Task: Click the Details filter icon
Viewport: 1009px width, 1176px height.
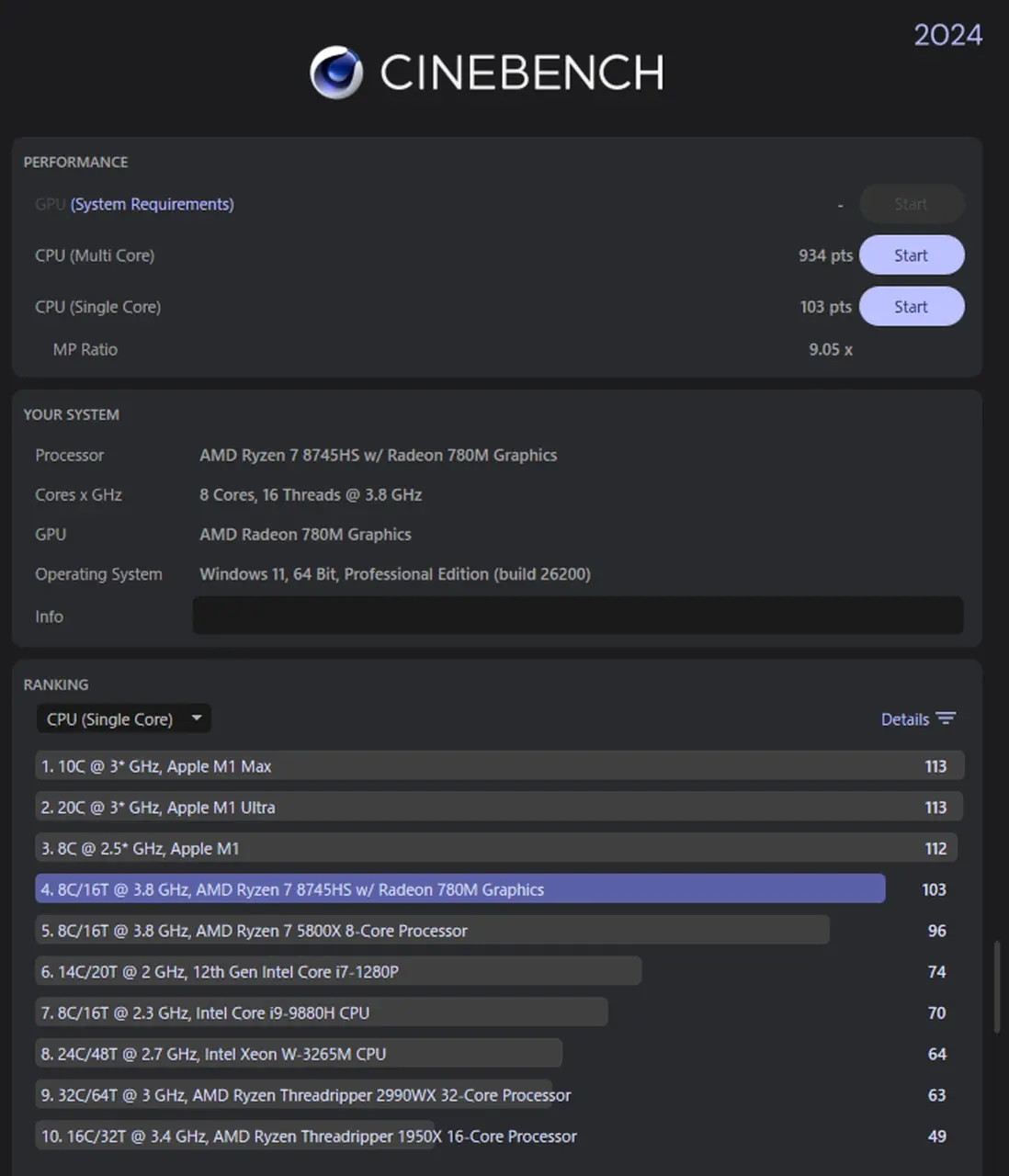Action: pyautogui.click(x=947, y=718)
